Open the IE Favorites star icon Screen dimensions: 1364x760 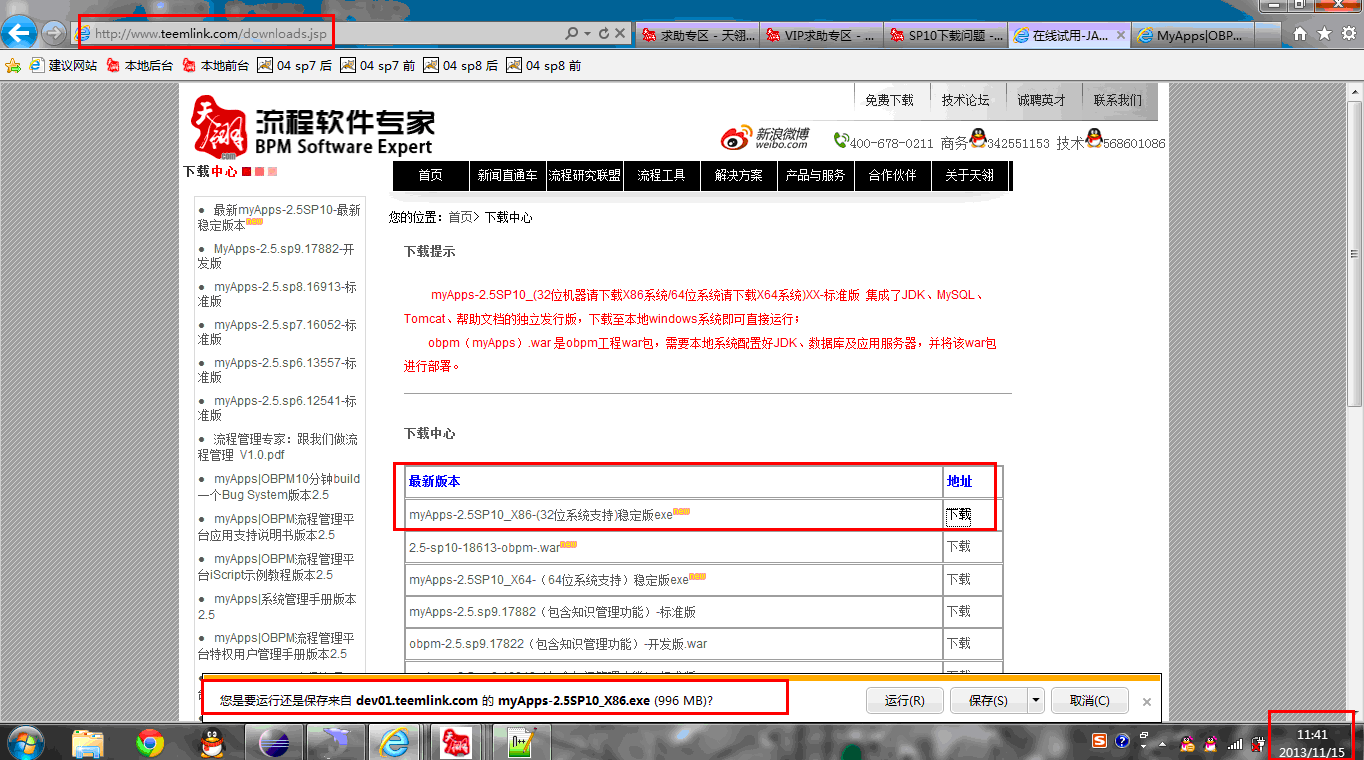[1324, 34]
